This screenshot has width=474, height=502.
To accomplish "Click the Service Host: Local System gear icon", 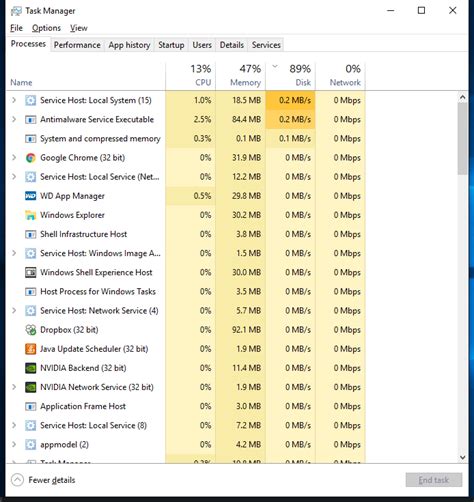I will (30, 100).
